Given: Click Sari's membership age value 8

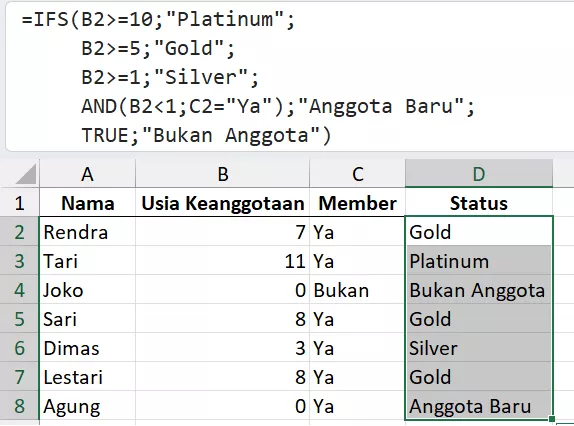Looking at the screenshot, I should click(223, 318).
